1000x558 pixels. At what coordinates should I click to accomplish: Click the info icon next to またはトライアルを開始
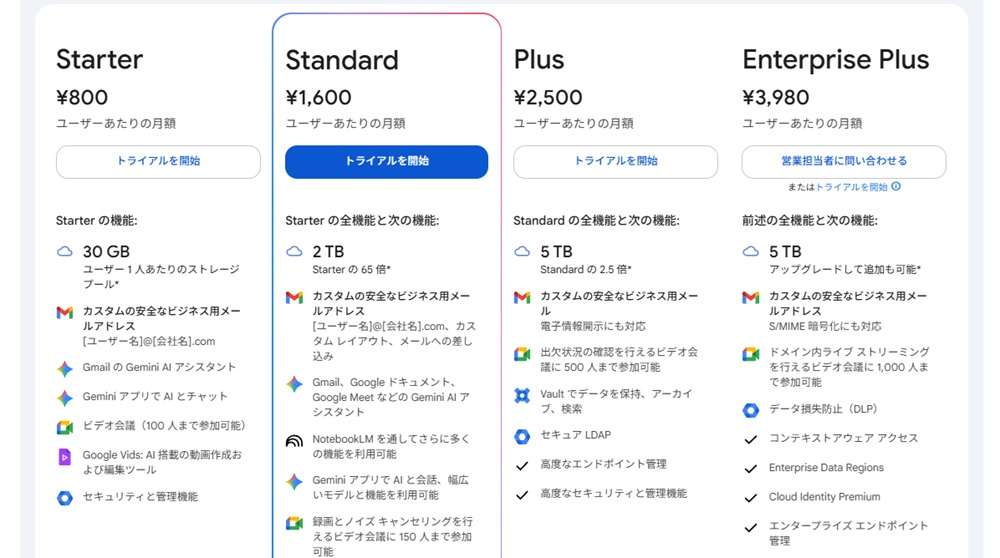click(896, 187)
